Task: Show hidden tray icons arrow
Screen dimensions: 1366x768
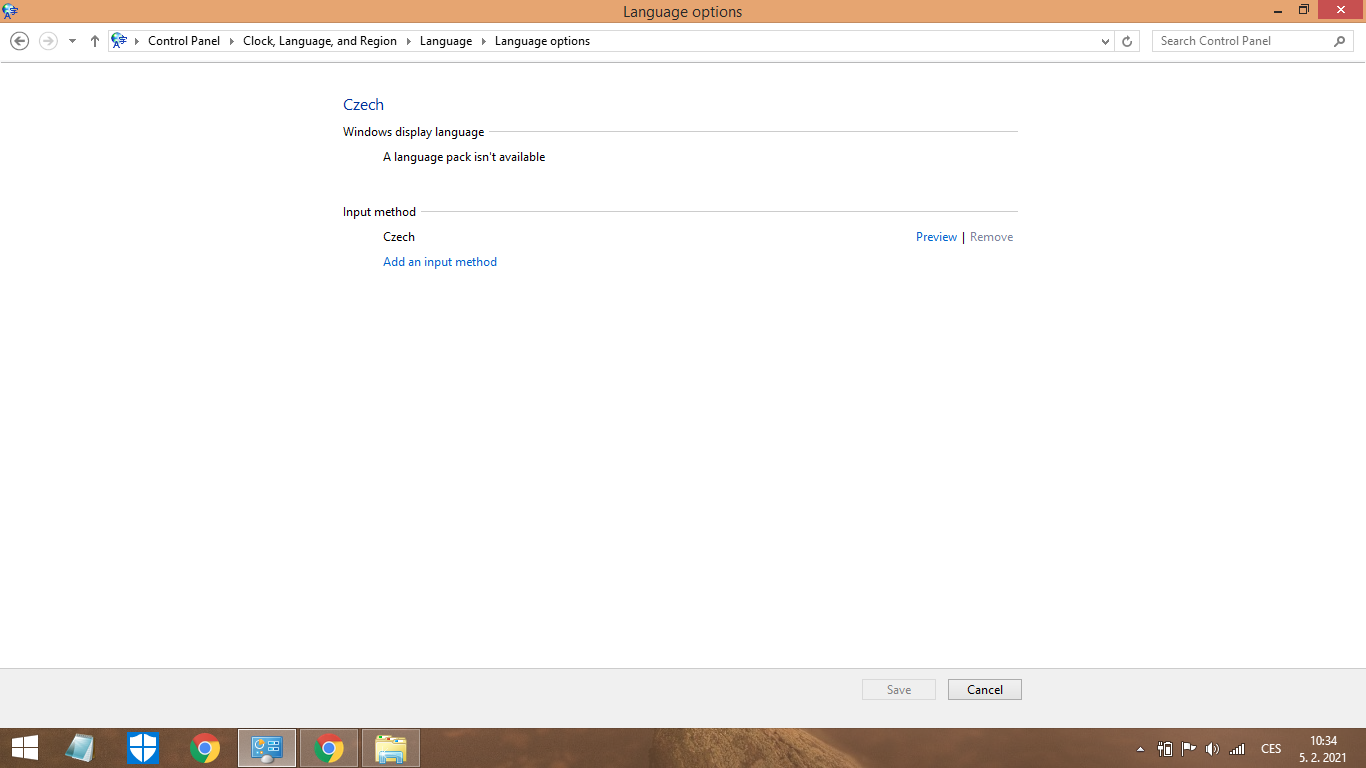Action: coord(1141,749)
